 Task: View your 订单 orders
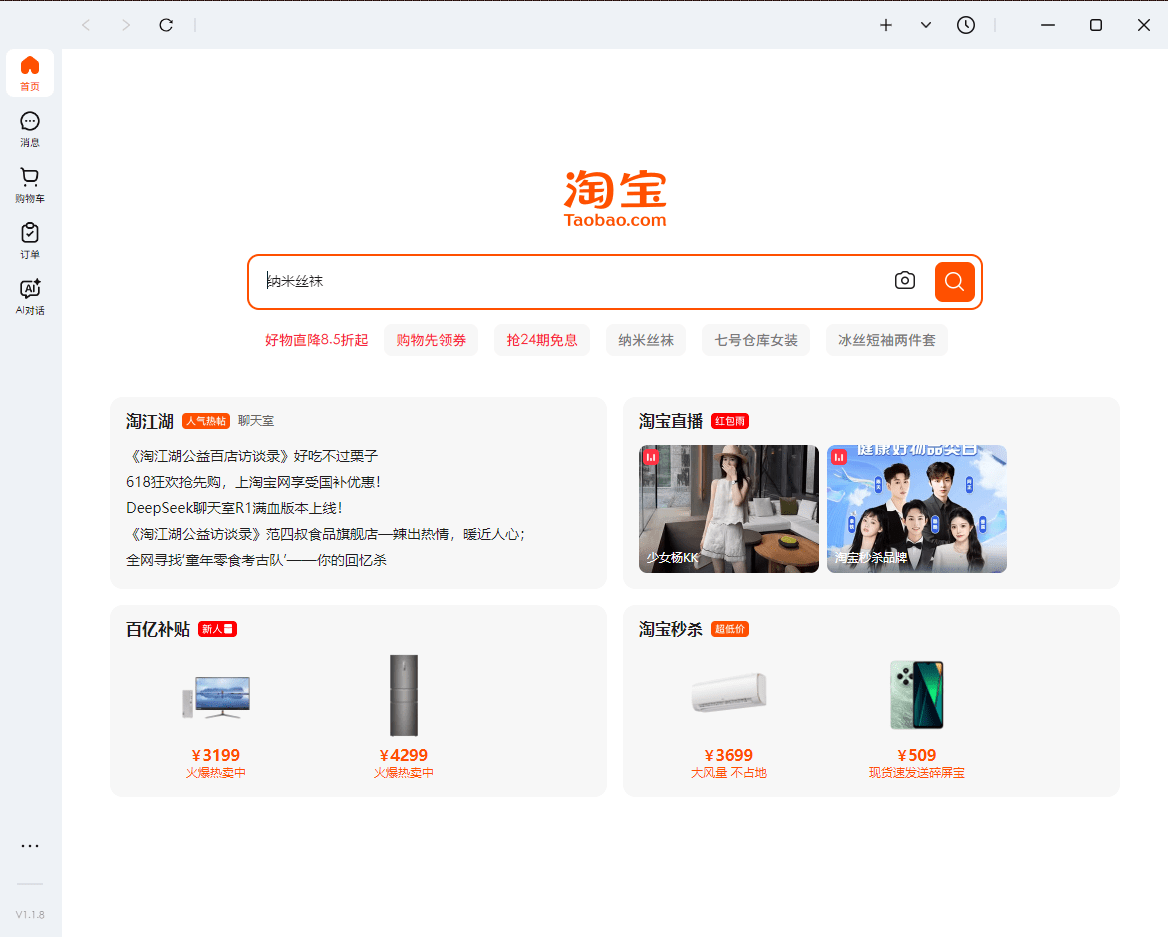tap(29, 239)
